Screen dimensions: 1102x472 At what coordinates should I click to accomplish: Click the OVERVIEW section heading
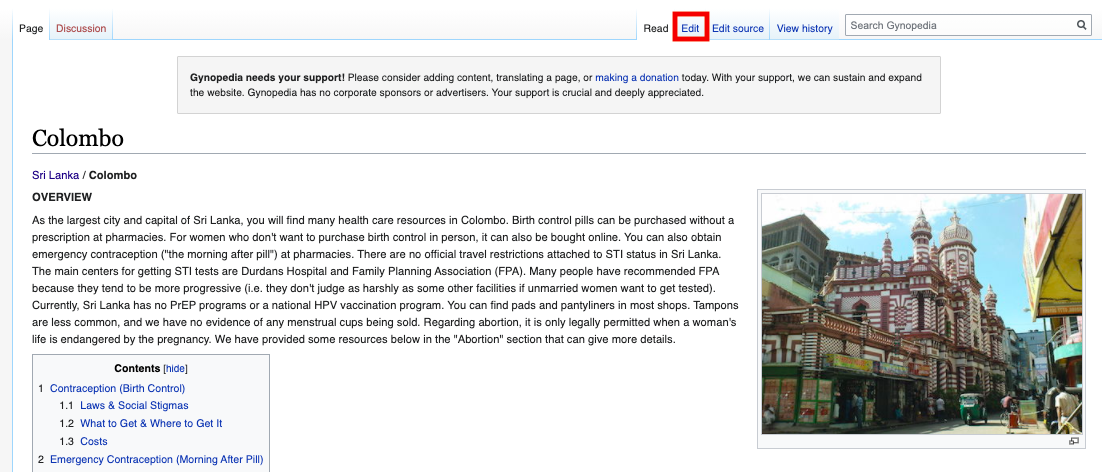point(62,197)
